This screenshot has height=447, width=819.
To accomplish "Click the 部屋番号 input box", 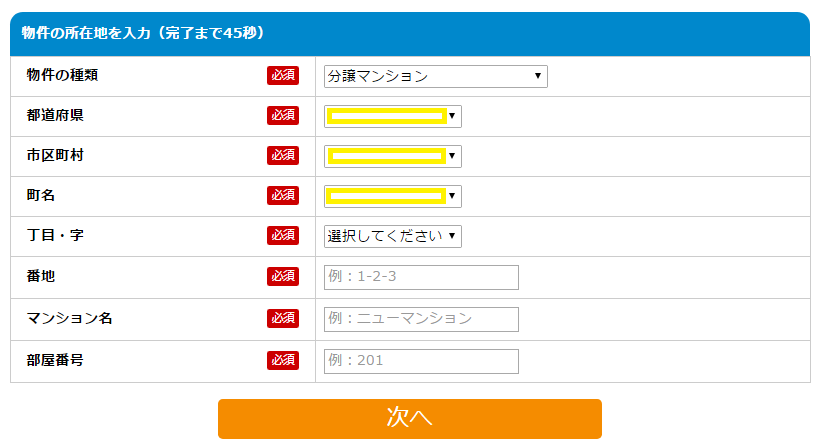I will (x=421, y=361).
